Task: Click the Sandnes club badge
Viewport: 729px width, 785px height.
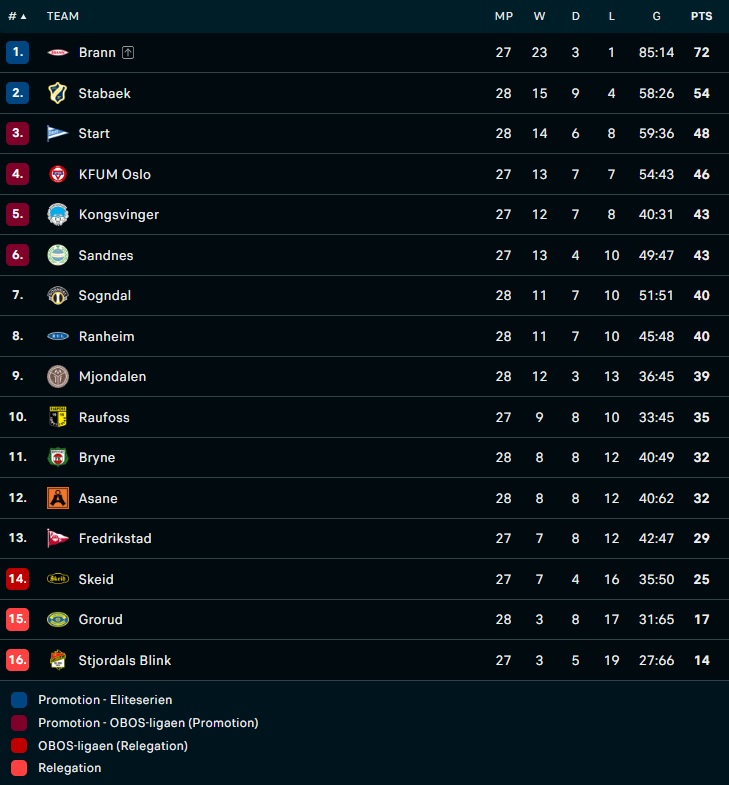Action: click(x=58, y=255)
